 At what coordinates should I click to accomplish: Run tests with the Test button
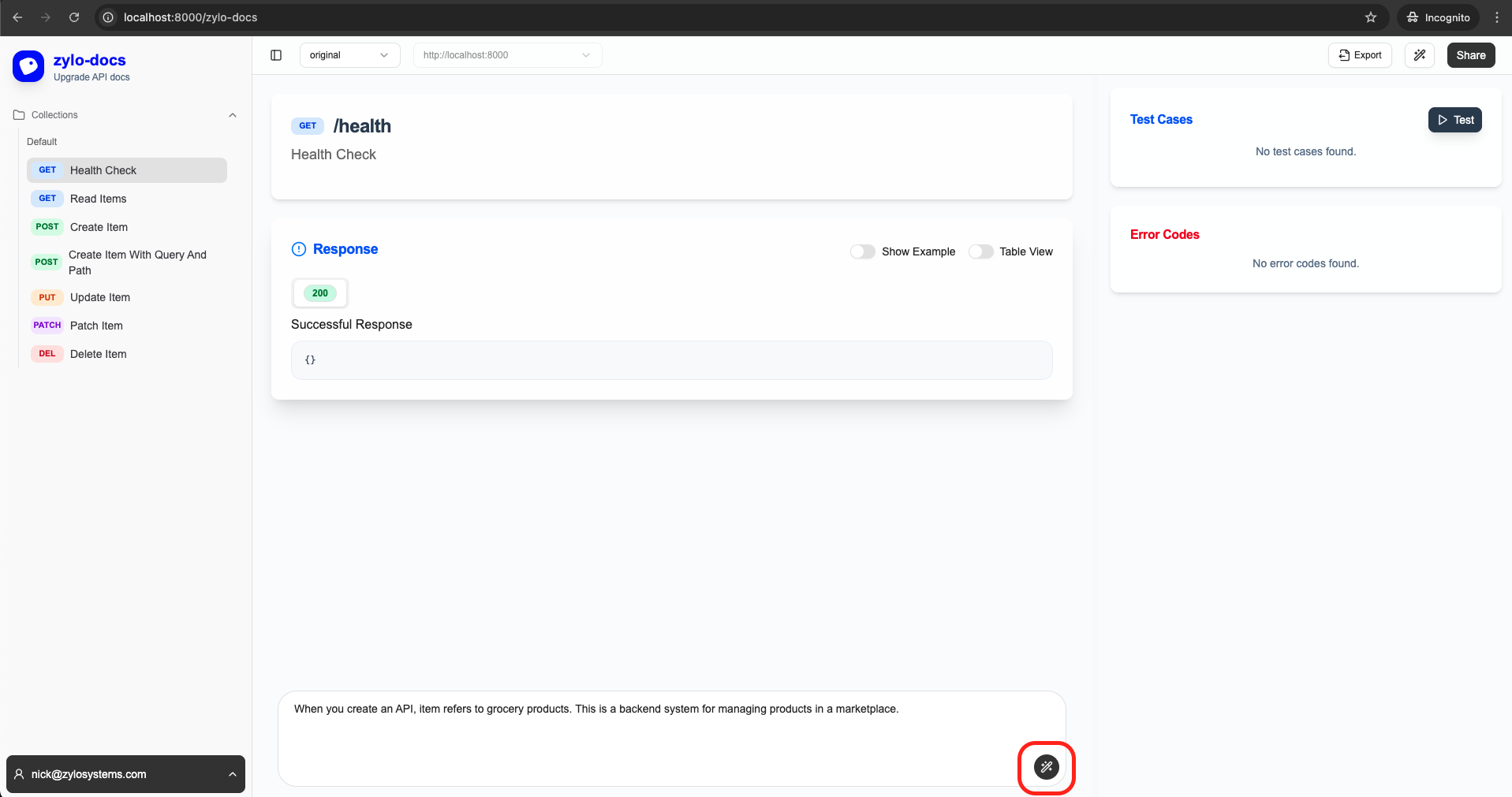[1455, 120]
